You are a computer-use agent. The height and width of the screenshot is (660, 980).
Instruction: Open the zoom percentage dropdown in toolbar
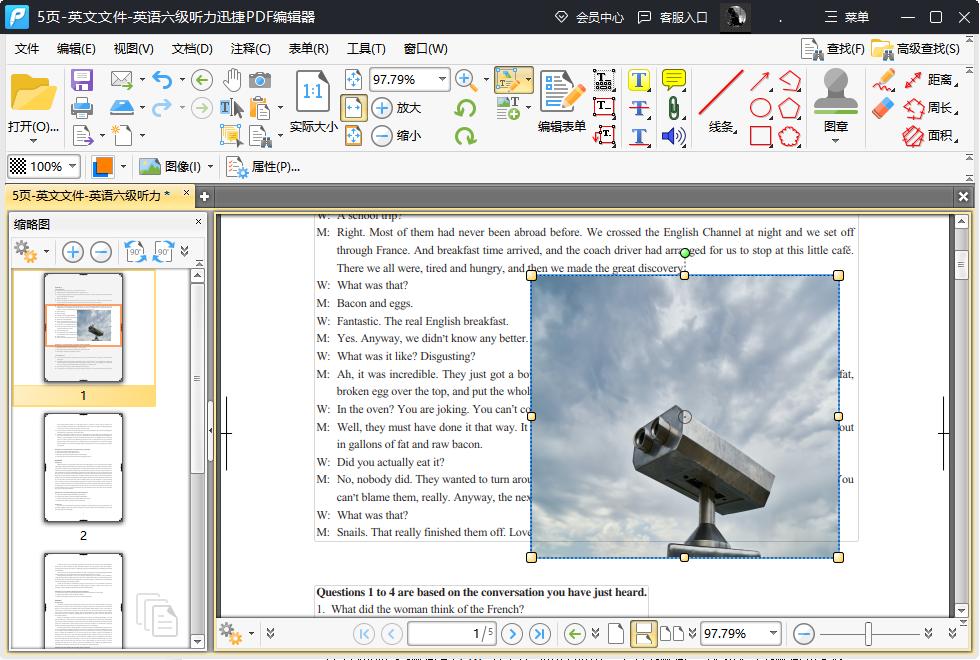point(442,80)
